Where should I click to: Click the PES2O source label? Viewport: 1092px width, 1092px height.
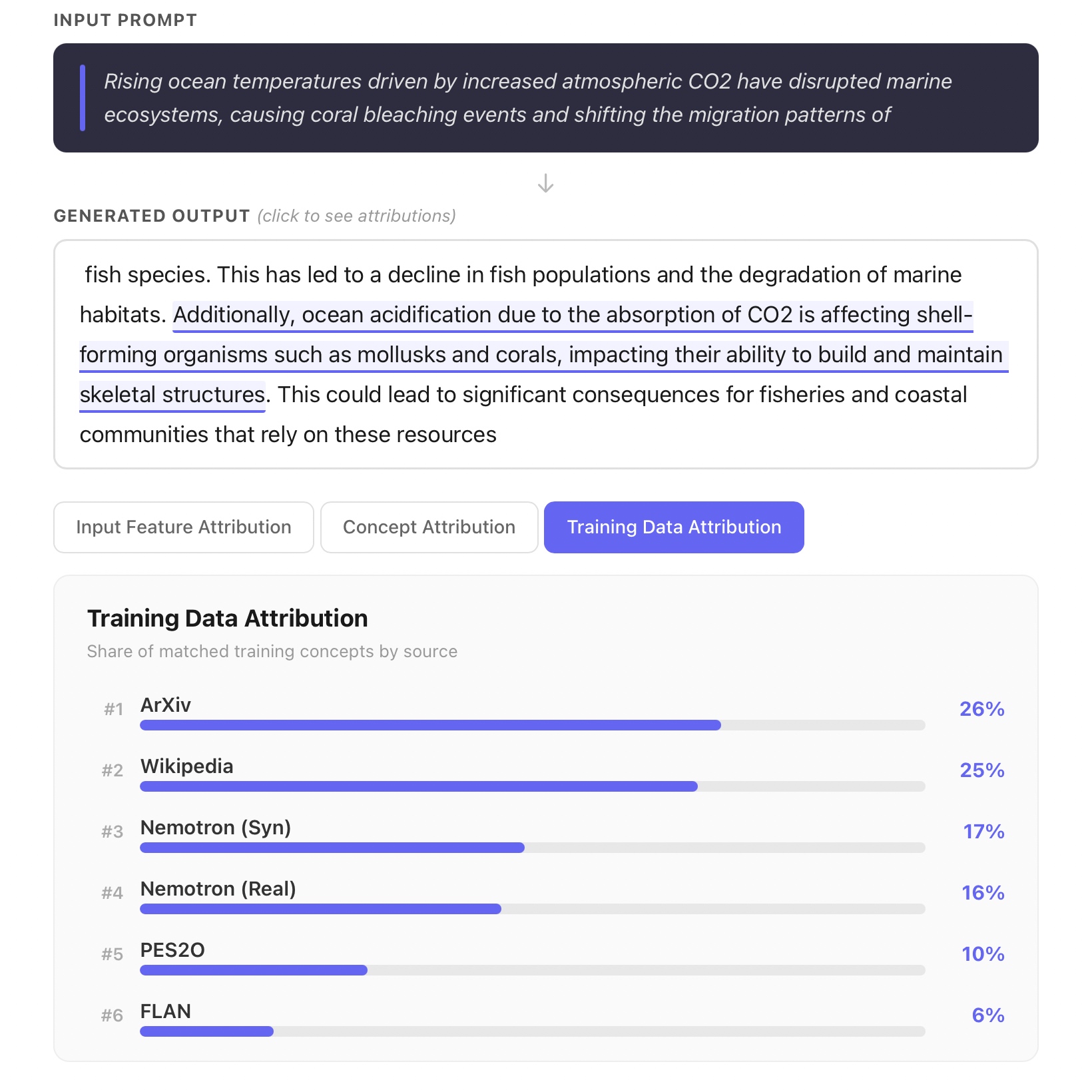[172, 950]
